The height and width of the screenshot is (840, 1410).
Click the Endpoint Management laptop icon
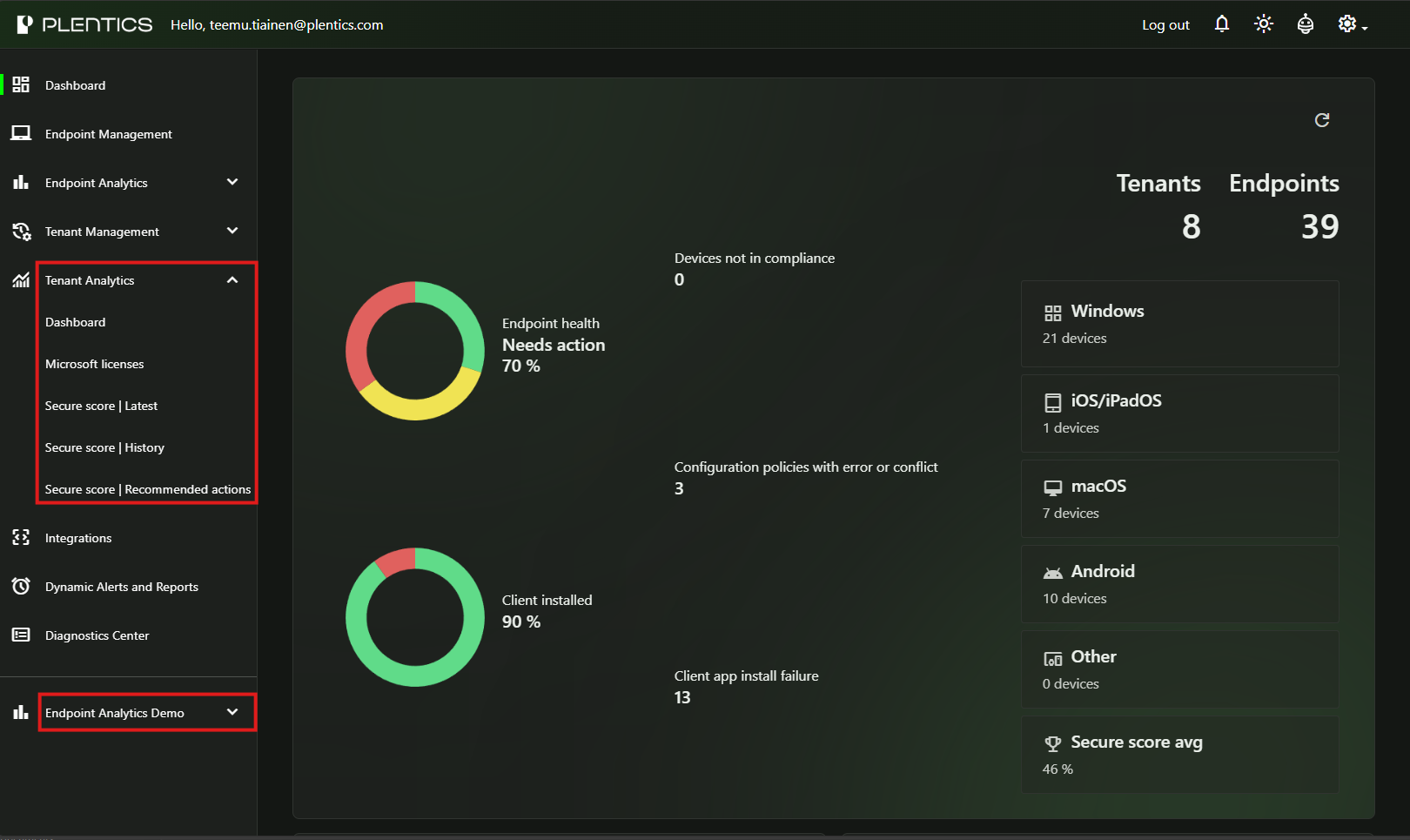[21, 134]
